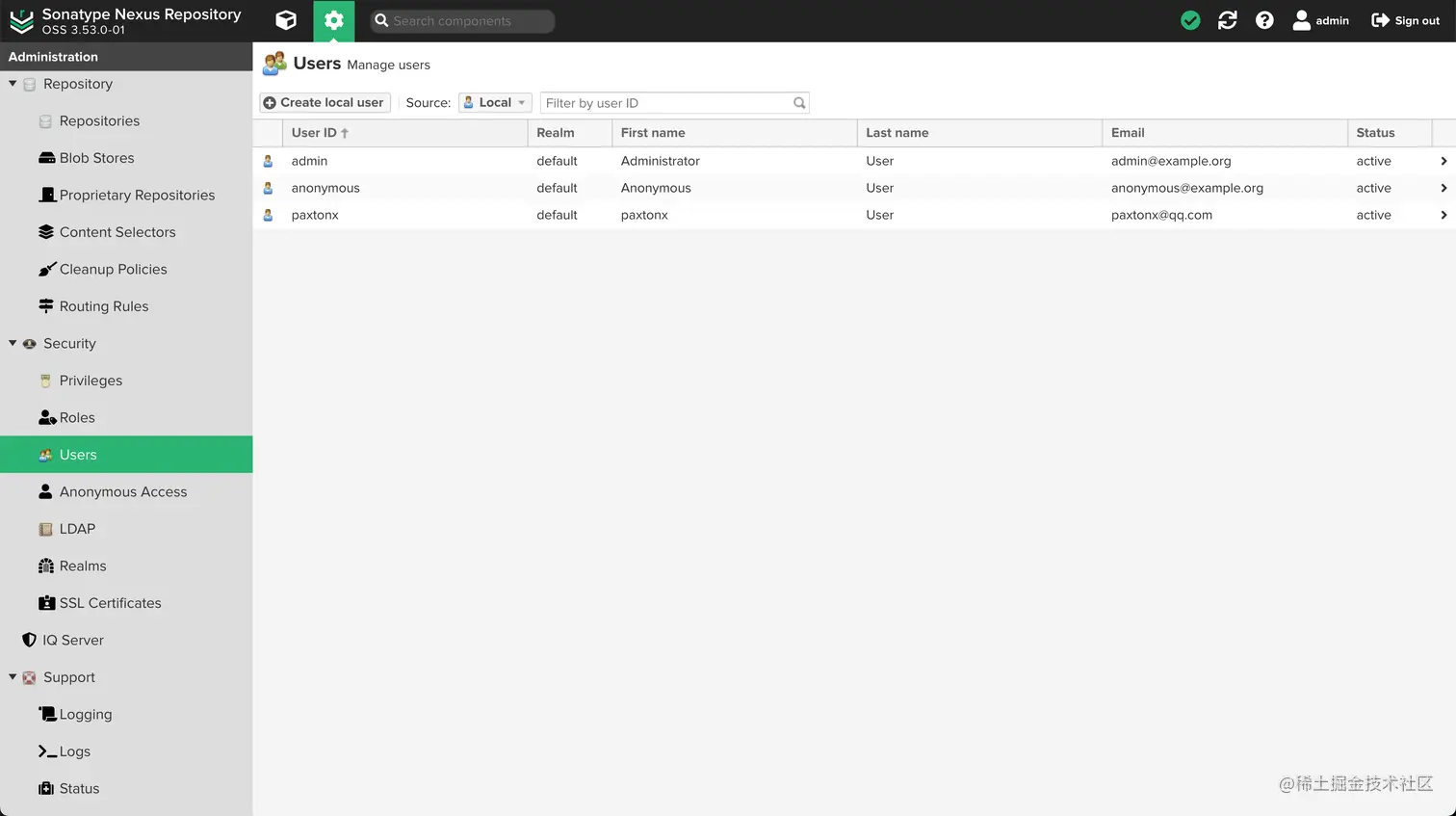Image resolution: width=1456 pixels, height=816 pixels.
Task: Click the paxtonx user ID cell
Action: (315, 215)
